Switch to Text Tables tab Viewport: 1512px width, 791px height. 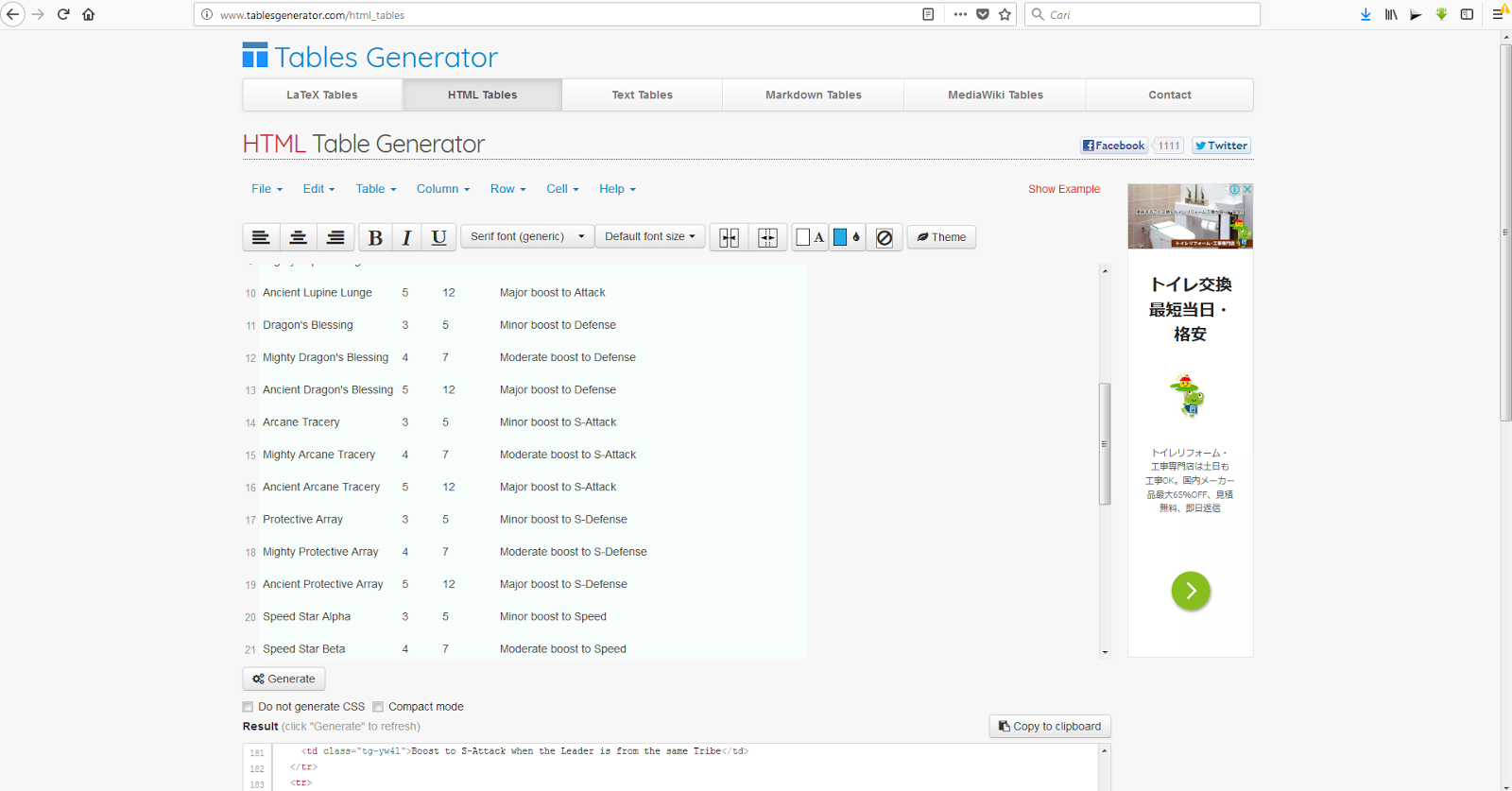pyautogui.click(x=642, y=95)
